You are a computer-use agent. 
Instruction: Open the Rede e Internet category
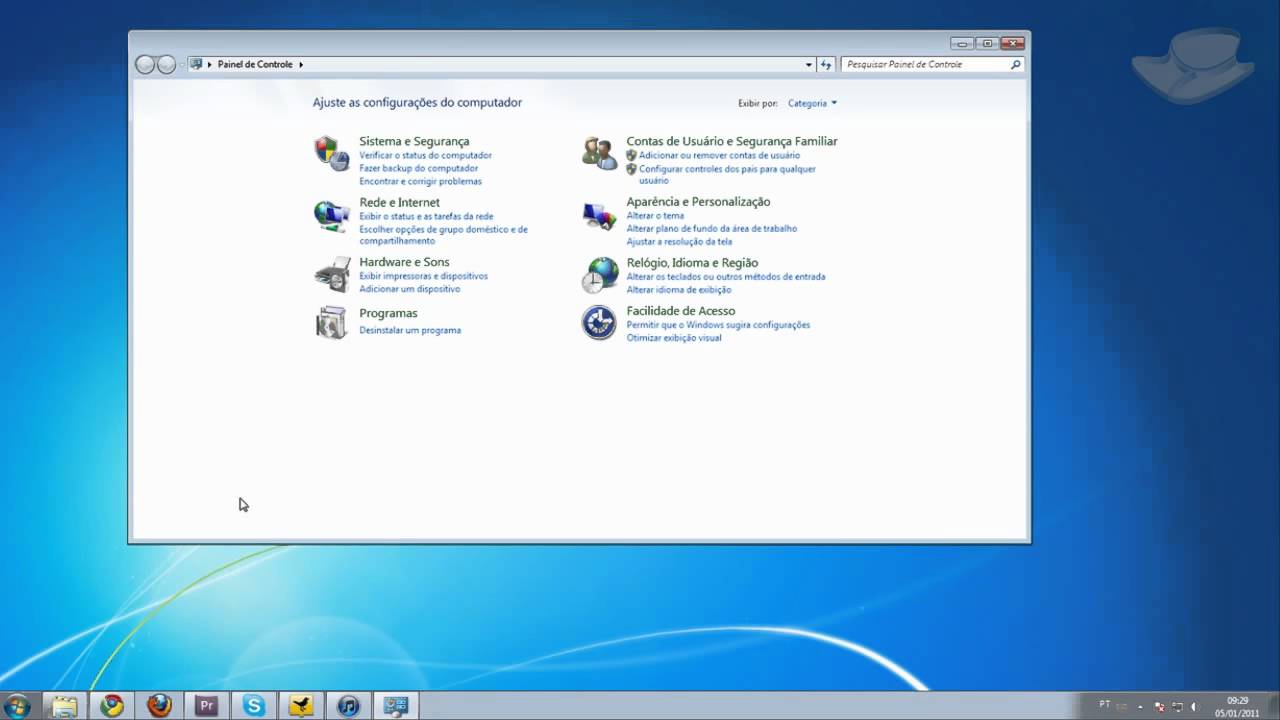399,202
